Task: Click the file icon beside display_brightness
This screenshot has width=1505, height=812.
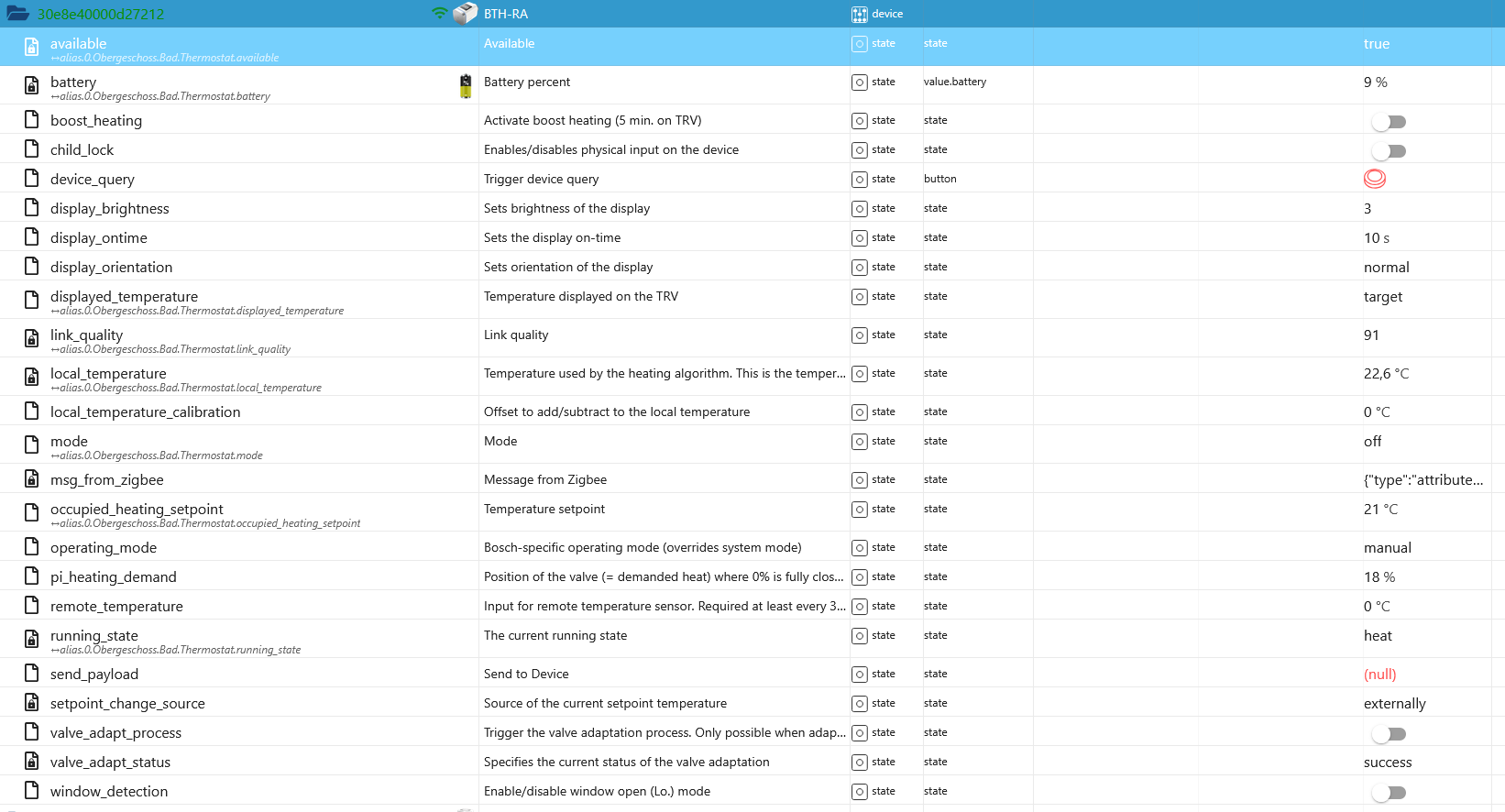Action: click(31, 208)
